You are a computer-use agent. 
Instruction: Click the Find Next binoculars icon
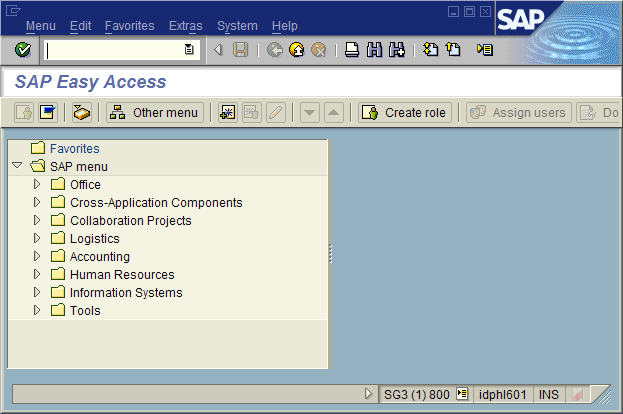click(397, 50)
